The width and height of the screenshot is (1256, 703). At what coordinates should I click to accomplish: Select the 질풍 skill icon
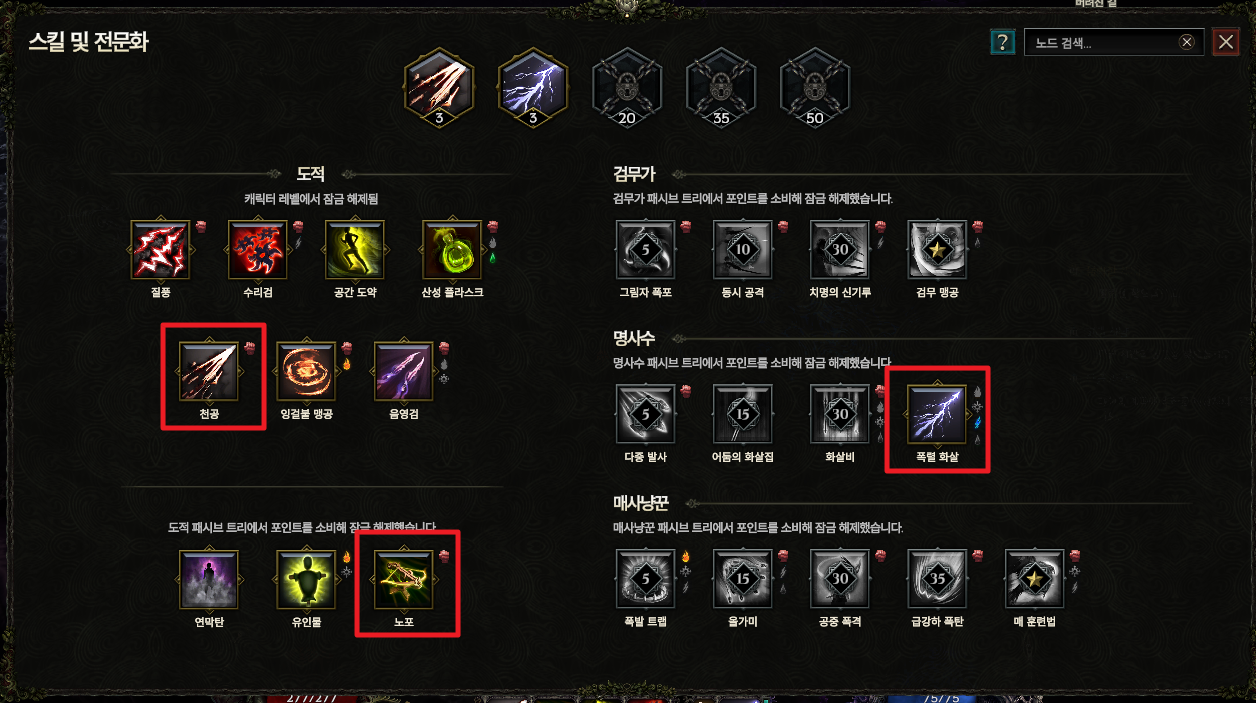click(x=160, y=249)
